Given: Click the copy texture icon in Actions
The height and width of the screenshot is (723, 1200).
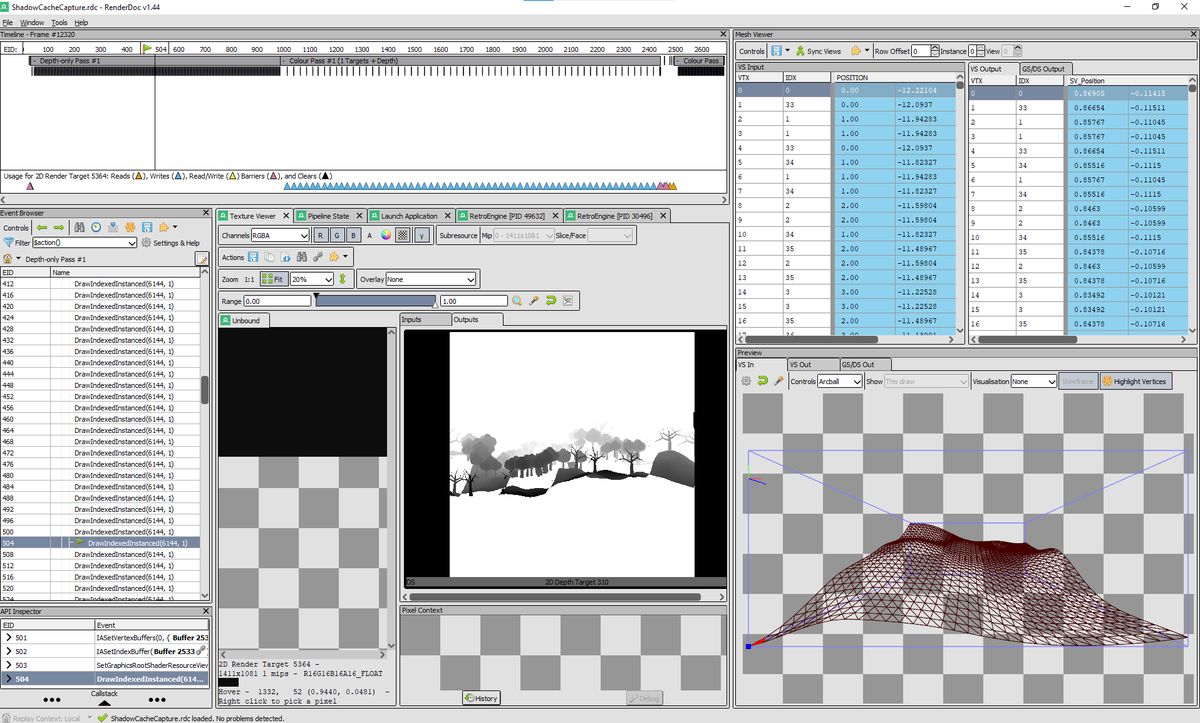Looking at the screenshot, I should point(269,257).
